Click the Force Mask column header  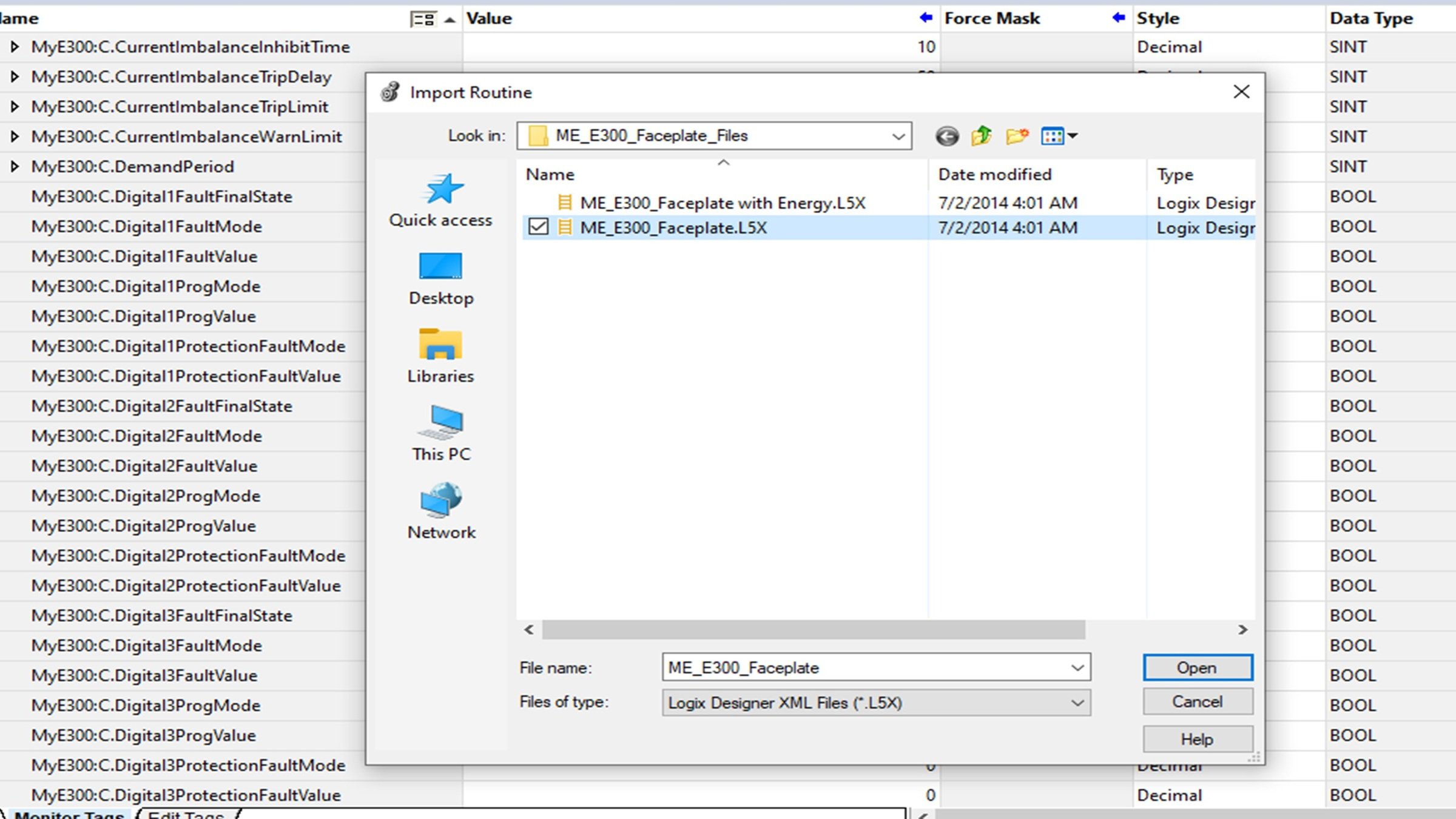pyautogui.click(x=1036, y=18)
